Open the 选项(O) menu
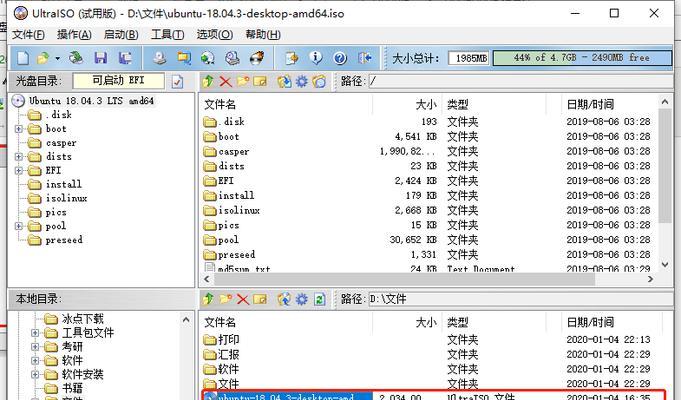The image size is (681, 400). click(215, 35)
